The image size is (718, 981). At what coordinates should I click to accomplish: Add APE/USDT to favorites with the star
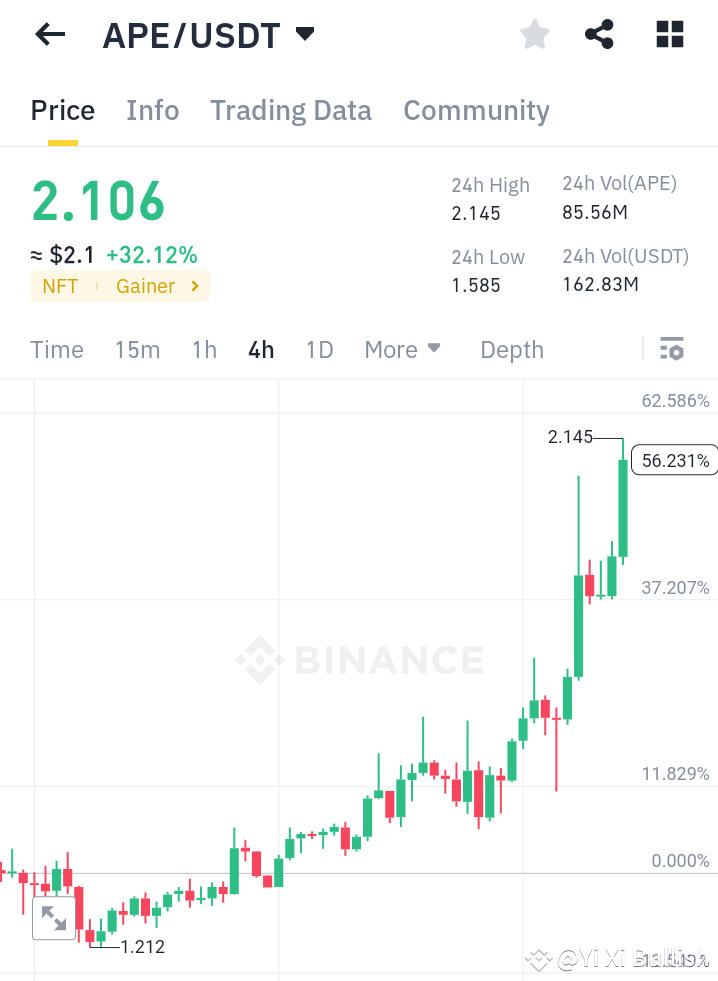click(x=534, y=34)
